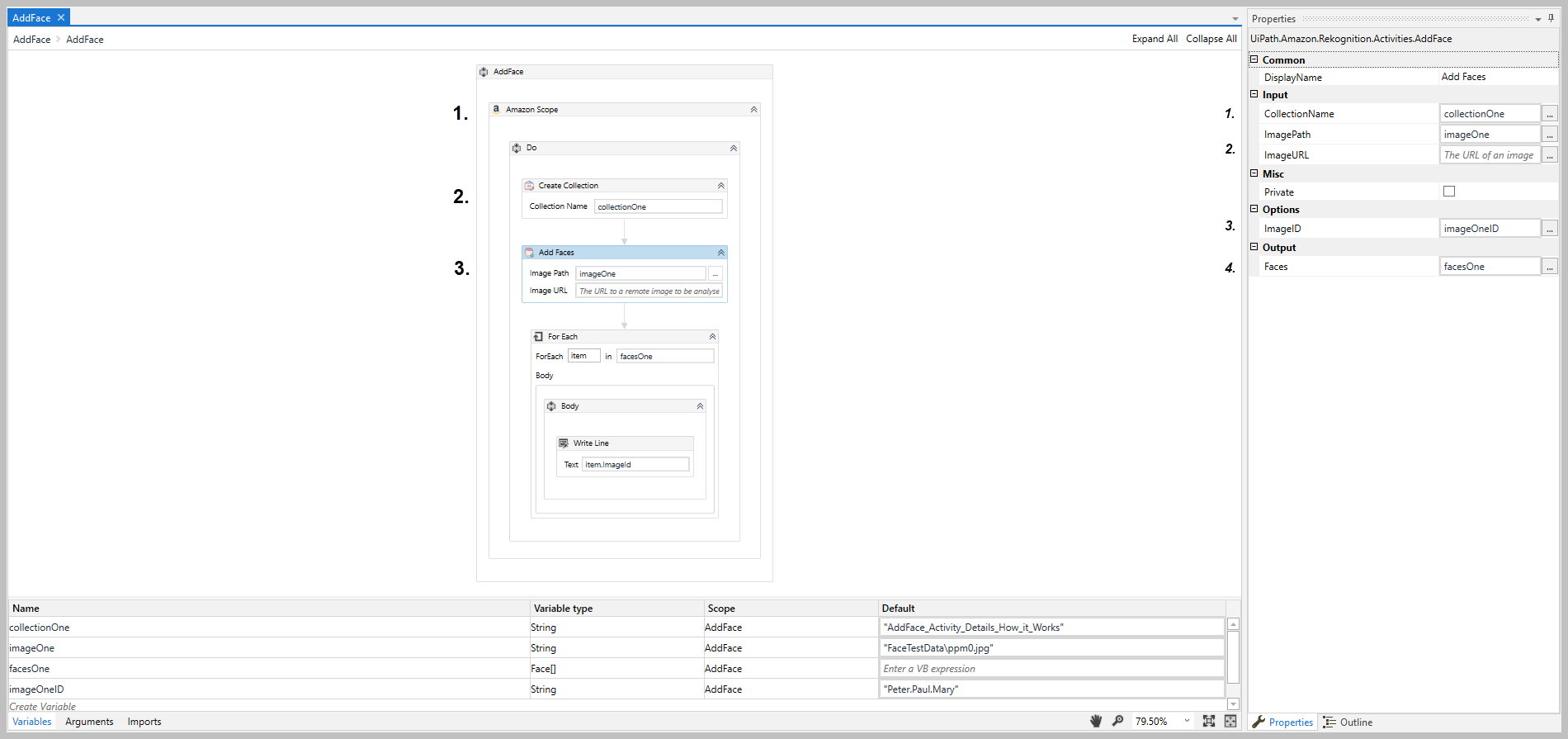
Task: Collapse the Create Collection activity
Action: (720, 186)
